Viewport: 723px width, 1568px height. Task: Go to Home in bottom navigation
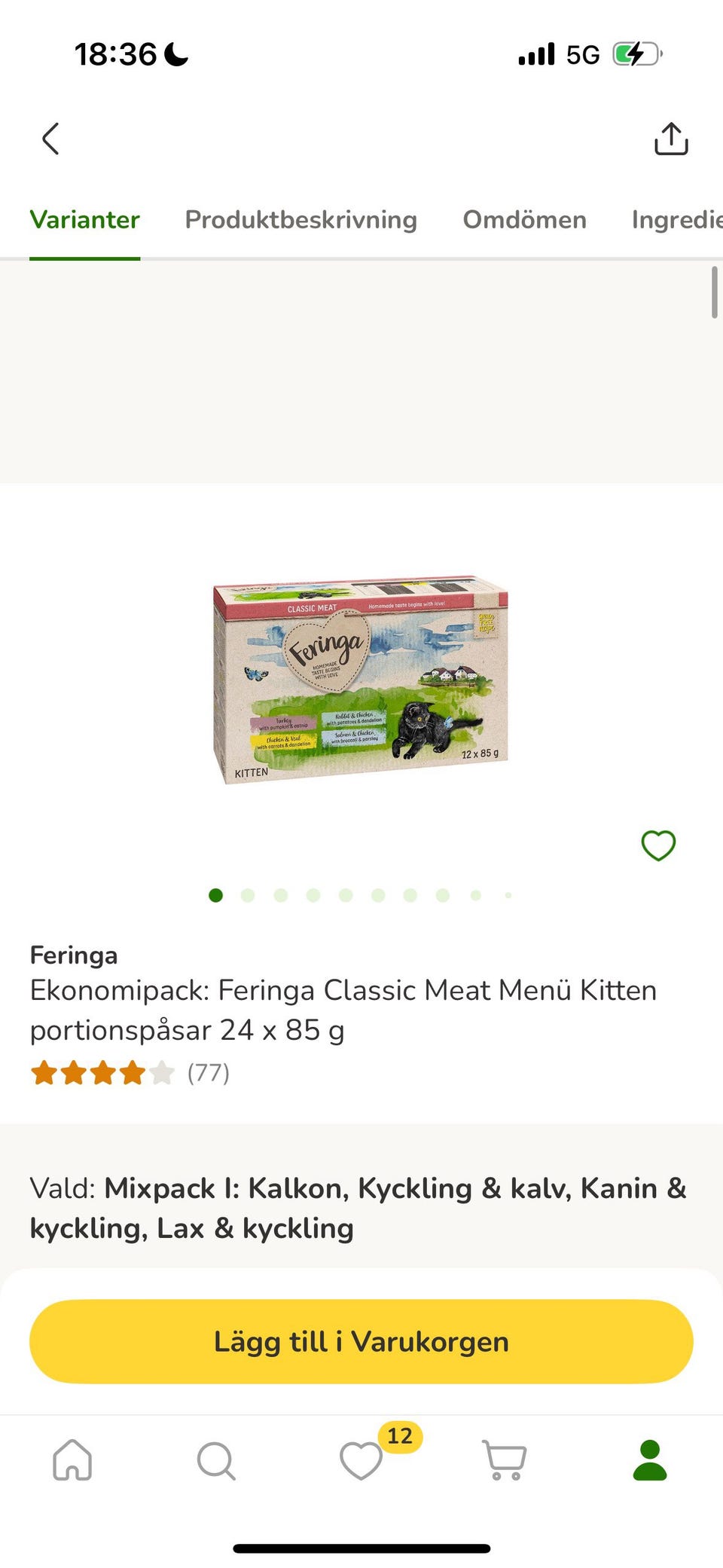72,1460
